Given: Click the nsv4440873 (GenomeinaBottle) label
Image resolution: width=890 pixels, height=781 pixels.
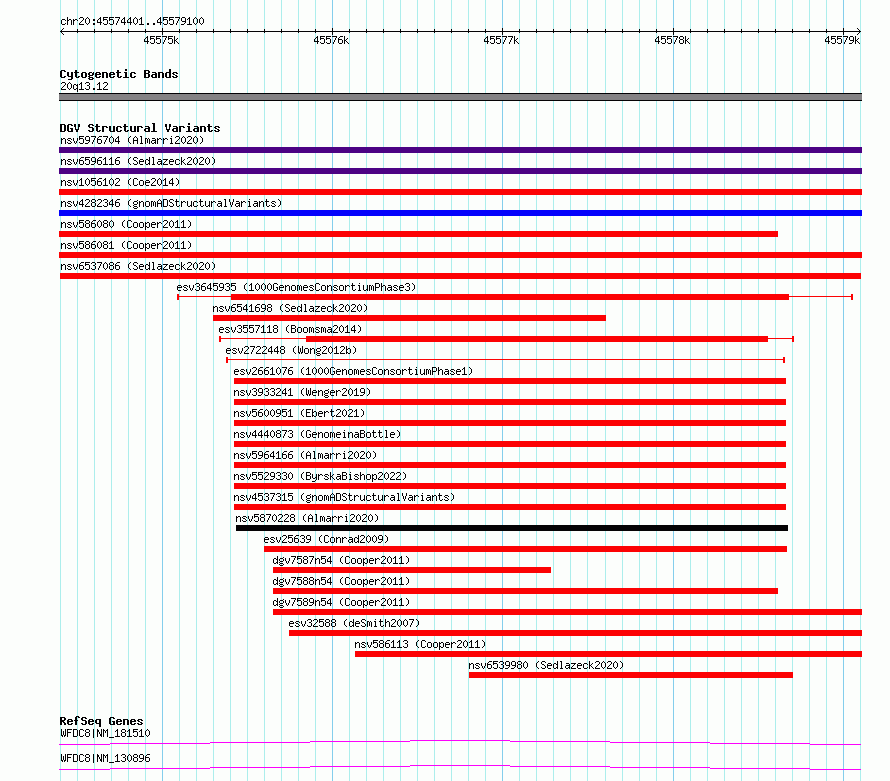Looking at the screenshot, I should (317, 434).
